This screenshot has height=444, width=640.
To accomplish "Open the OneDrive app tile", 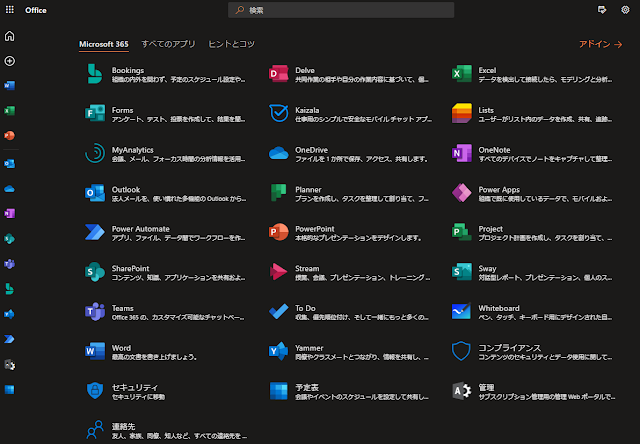I will tap(349, 154).
